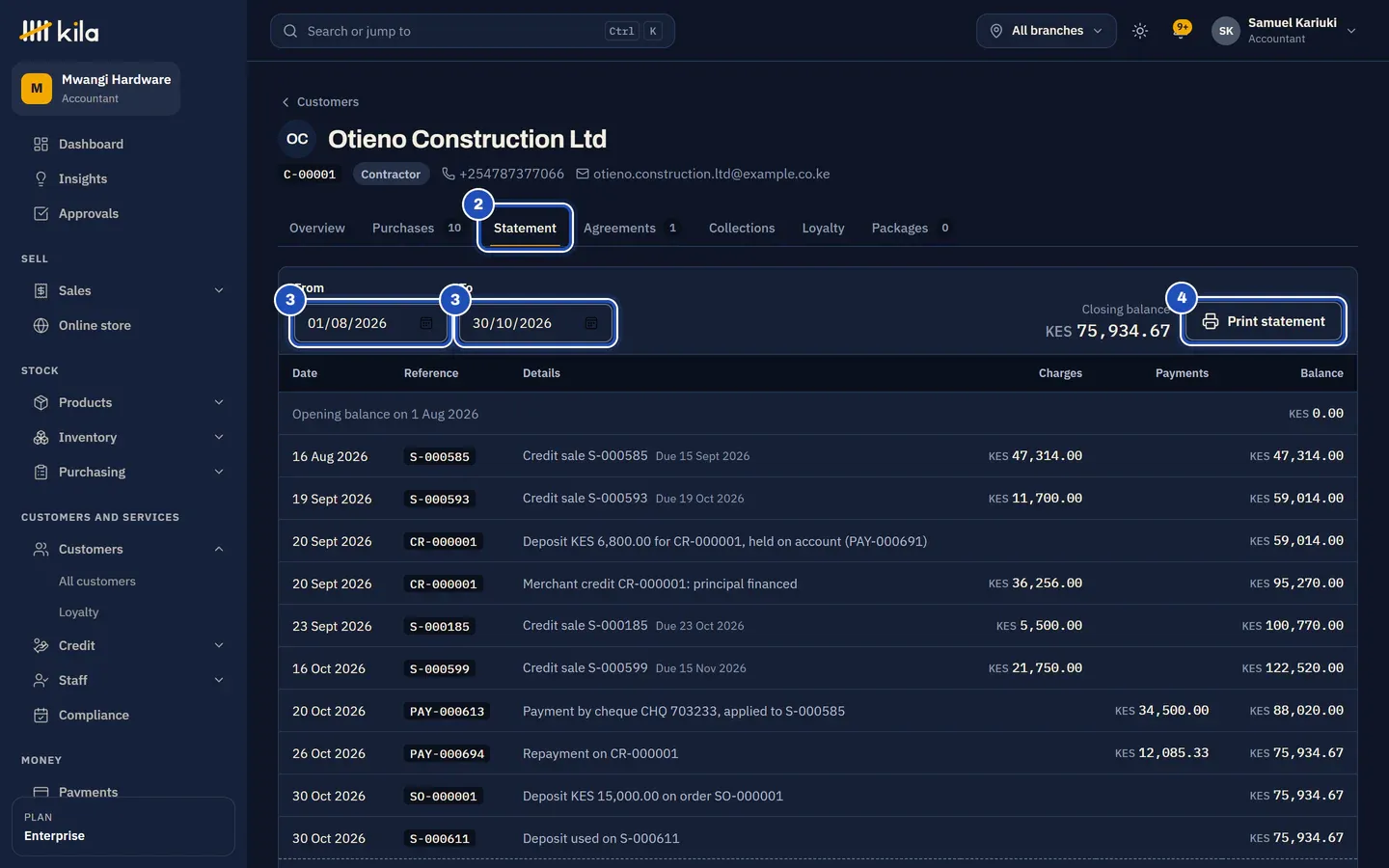Viewport: 1389px width, 868px height.
Task: Expand the Inventory menu chevron
Action: click(219, 437)
